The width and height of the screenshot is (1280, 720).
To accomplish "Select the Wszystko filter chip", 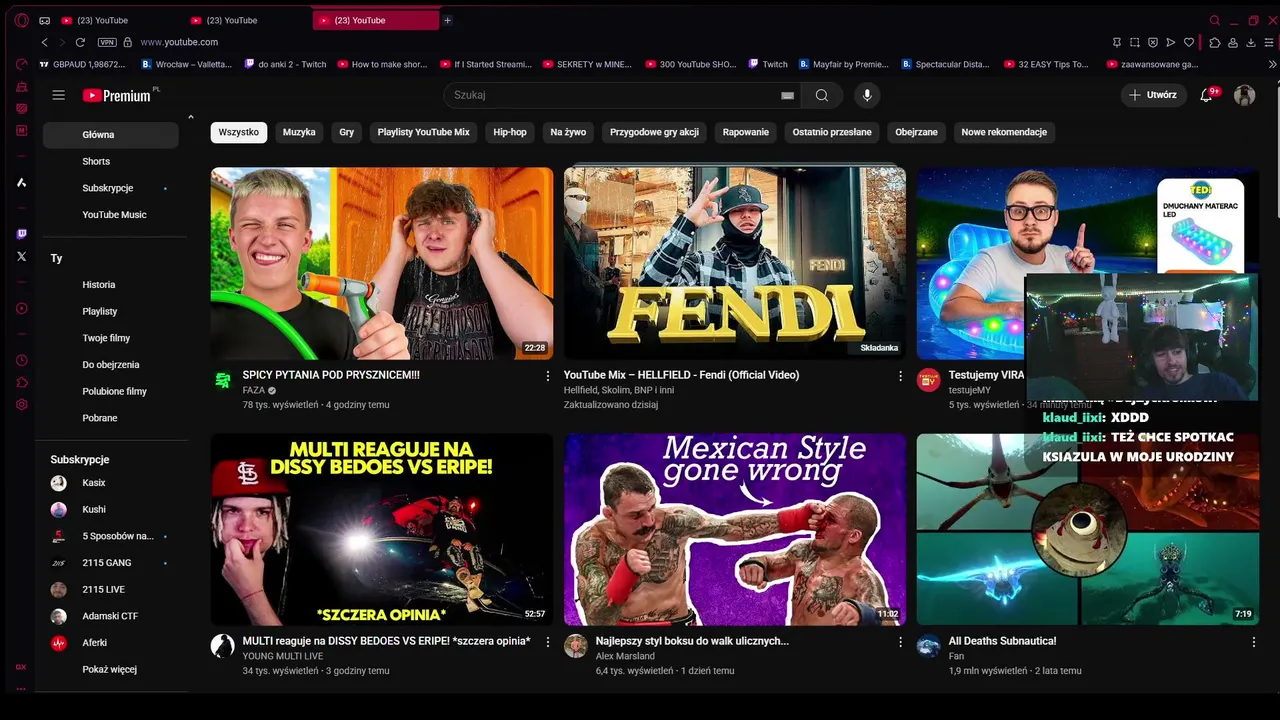I will click(x=239, y=132).
